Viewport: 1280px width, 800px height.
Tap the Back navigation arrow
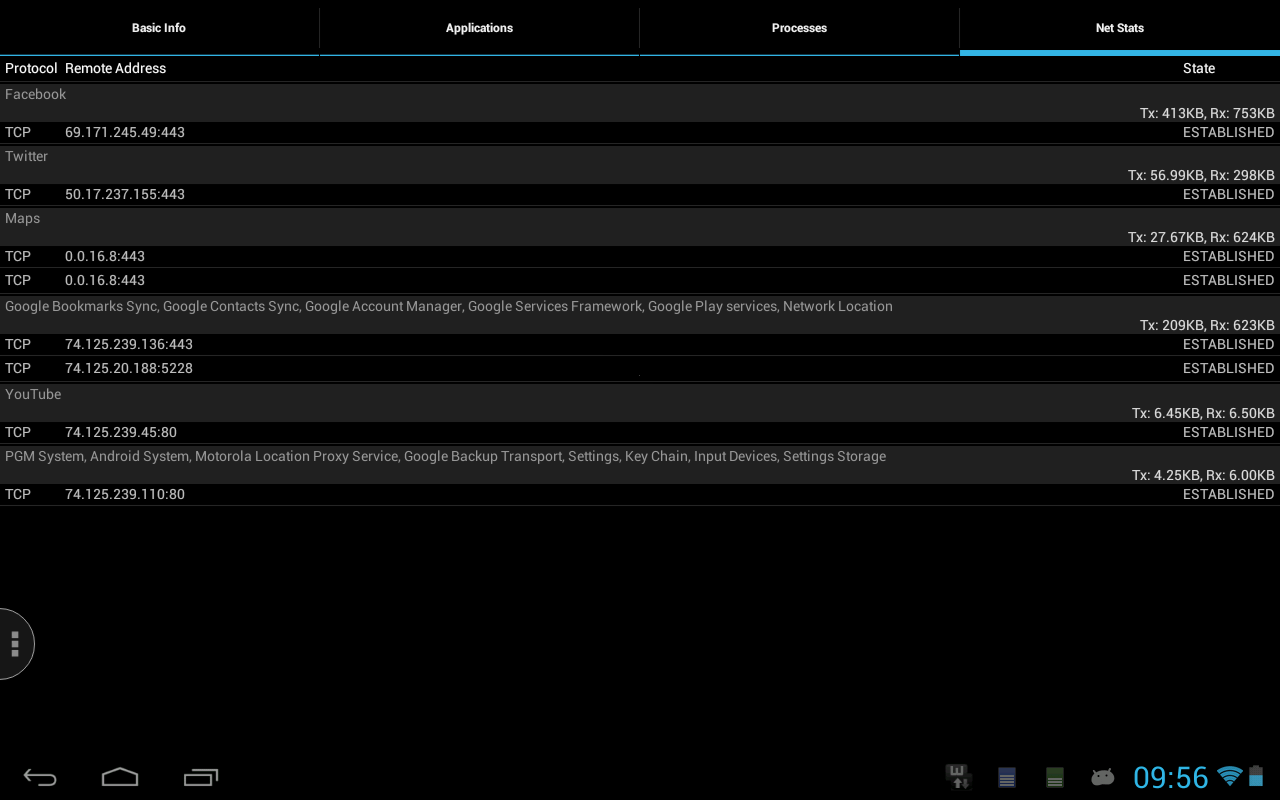(x=39, y=776)
